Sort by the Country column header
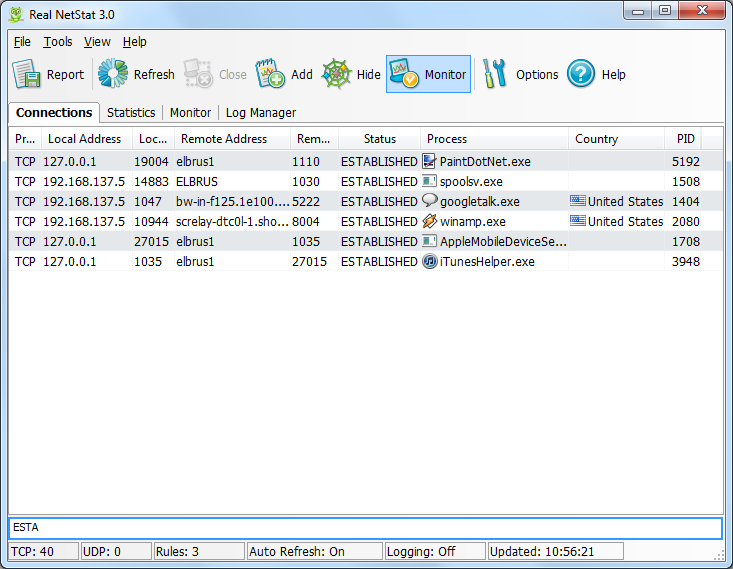The image size is (733, 569). click(x=616, y=139)
